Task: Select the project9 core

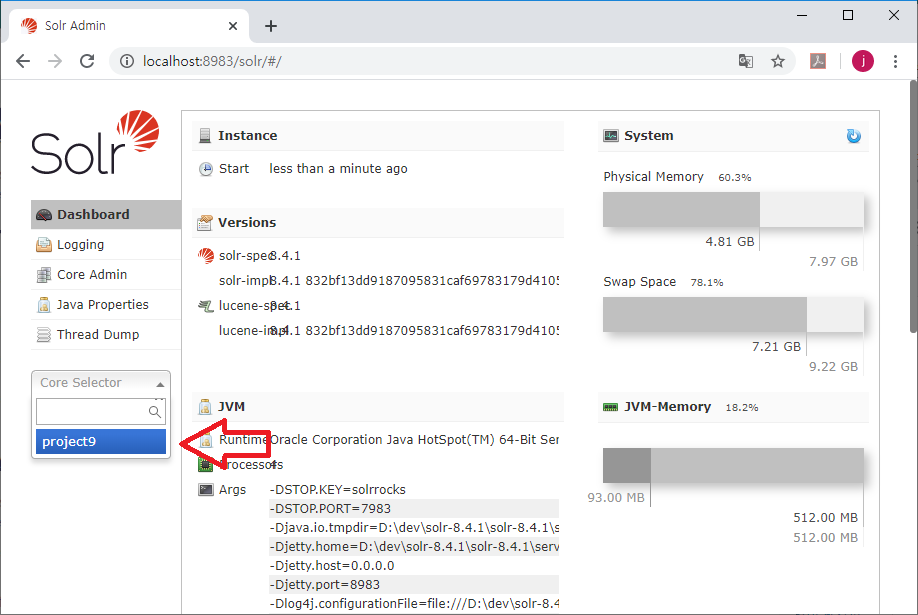Action: point(101,442)
